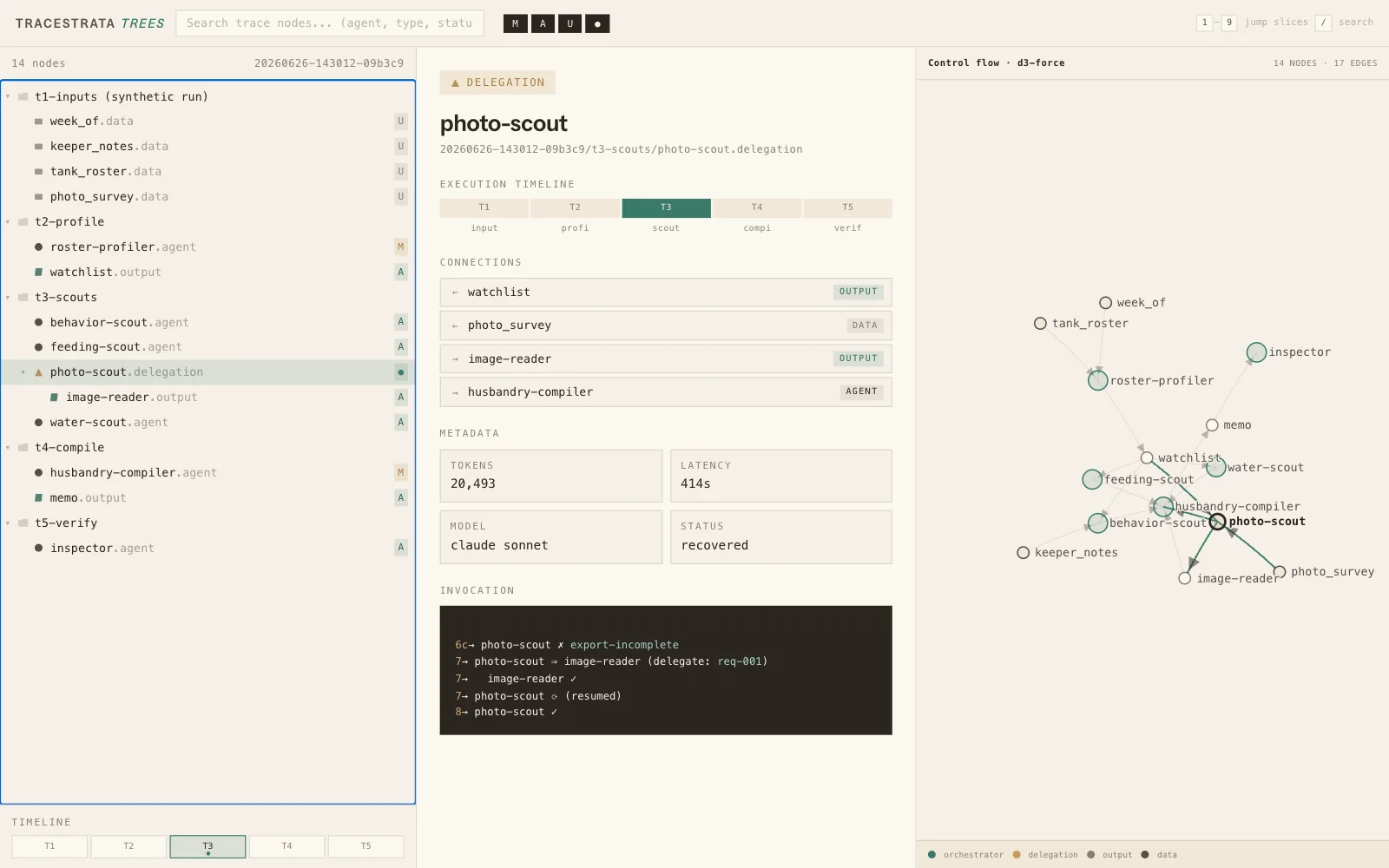Click memo output square icon
1389x868 pixels.
pos(38,498)
